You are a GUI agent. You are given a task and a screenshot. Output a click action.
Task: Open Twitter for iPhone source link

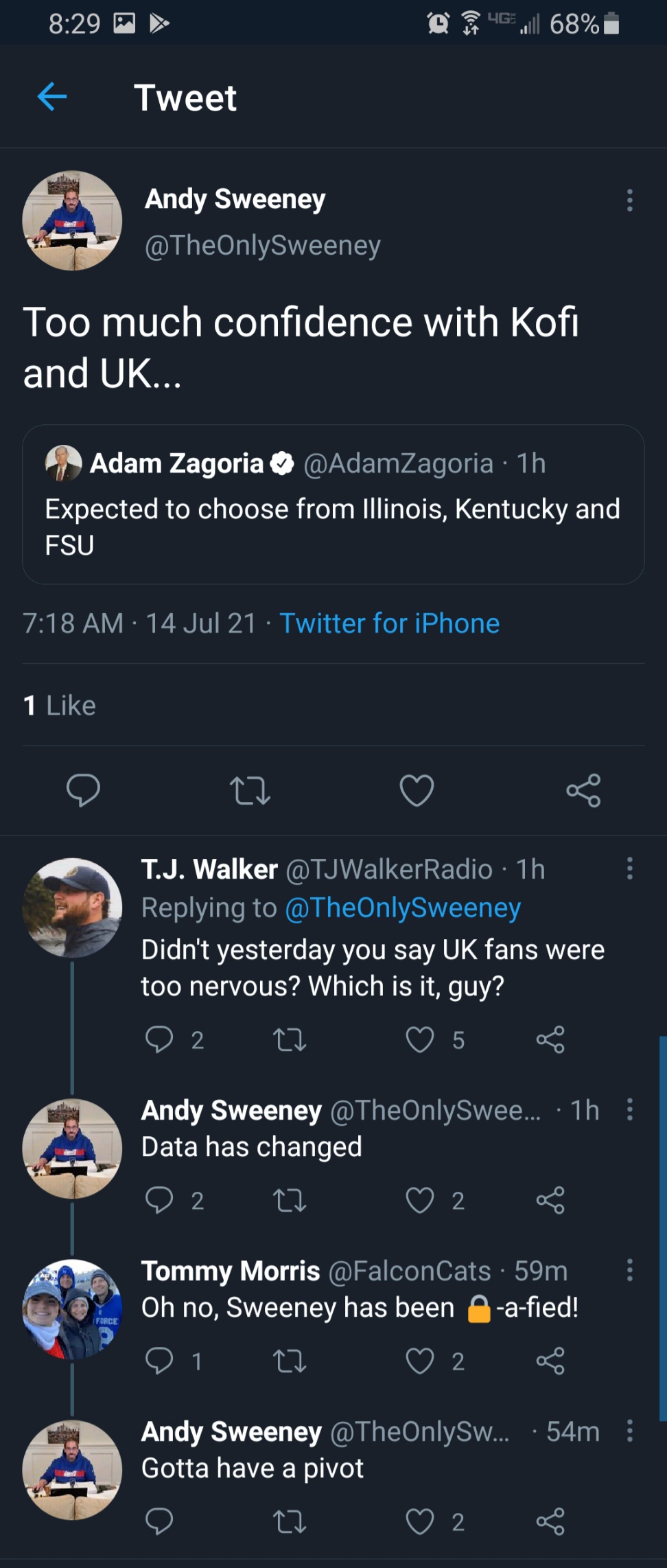coord(389,623)
